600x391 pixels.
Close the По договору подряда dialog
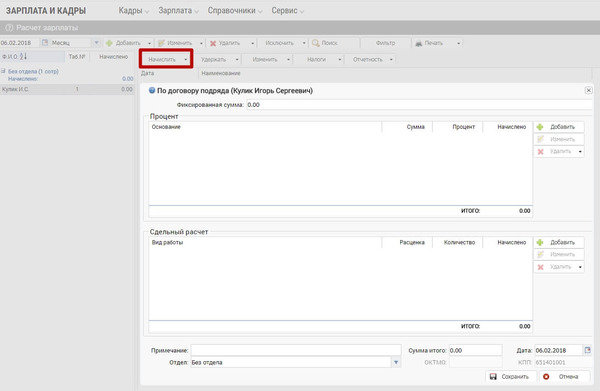[x=589, y=90]
